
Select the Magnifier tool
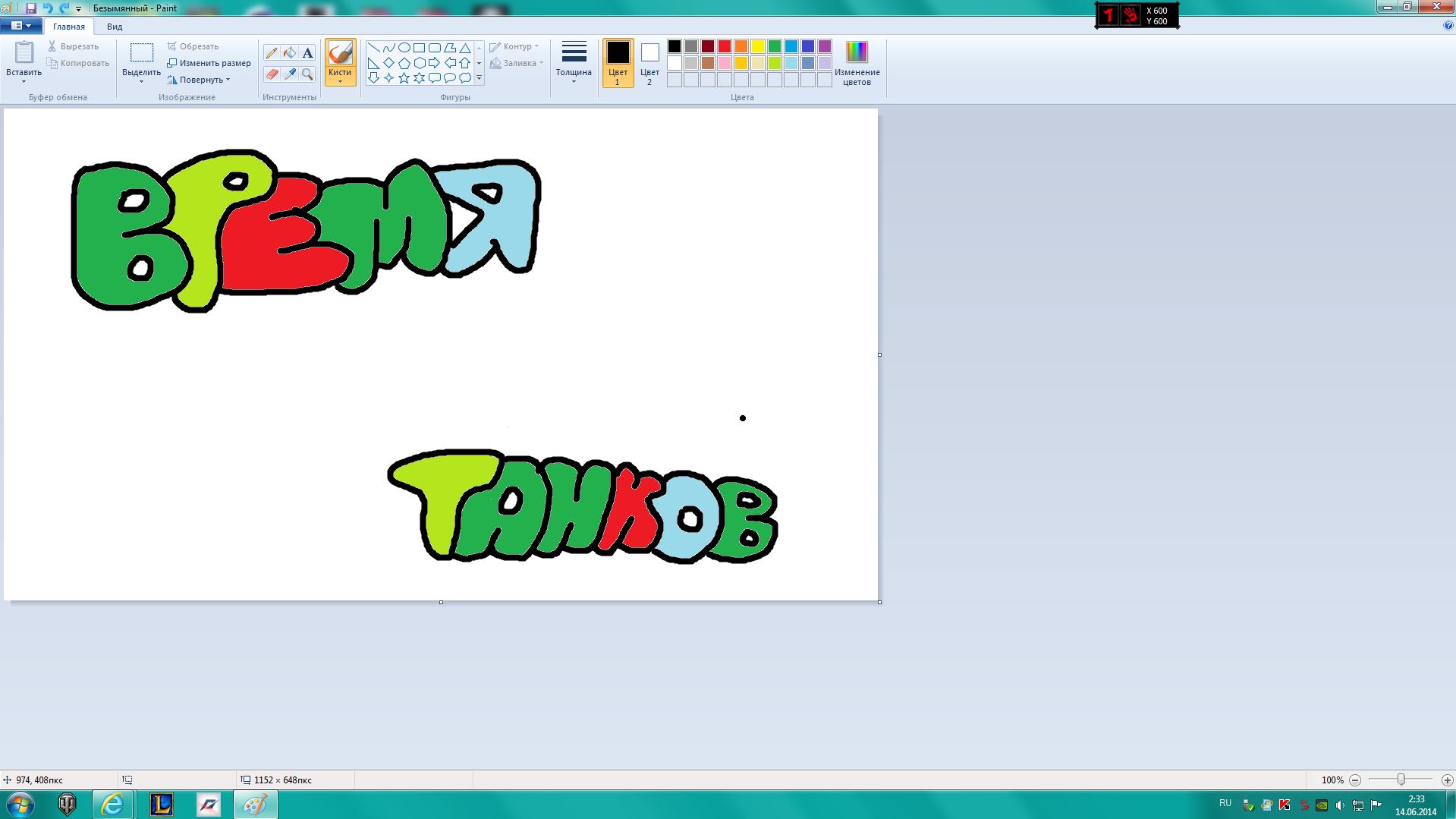click(307, 74)
